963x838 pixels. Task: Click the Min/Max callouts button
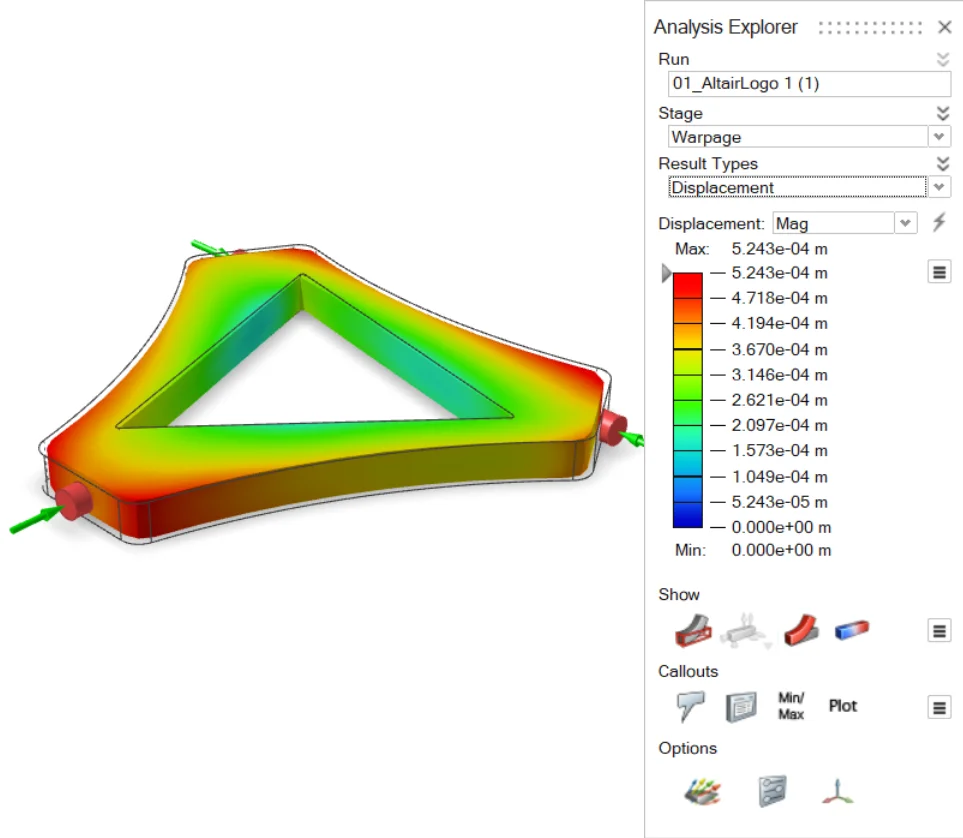[791, 706]
